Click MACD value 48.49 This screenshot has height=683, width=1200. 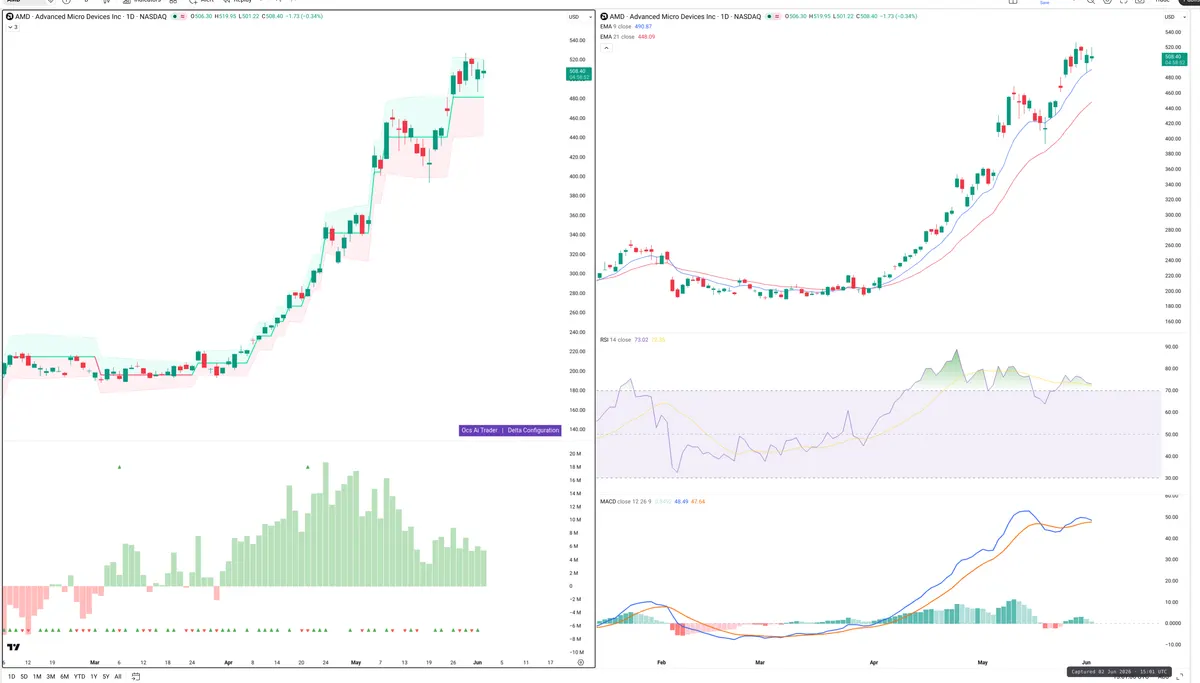[680, 501]
